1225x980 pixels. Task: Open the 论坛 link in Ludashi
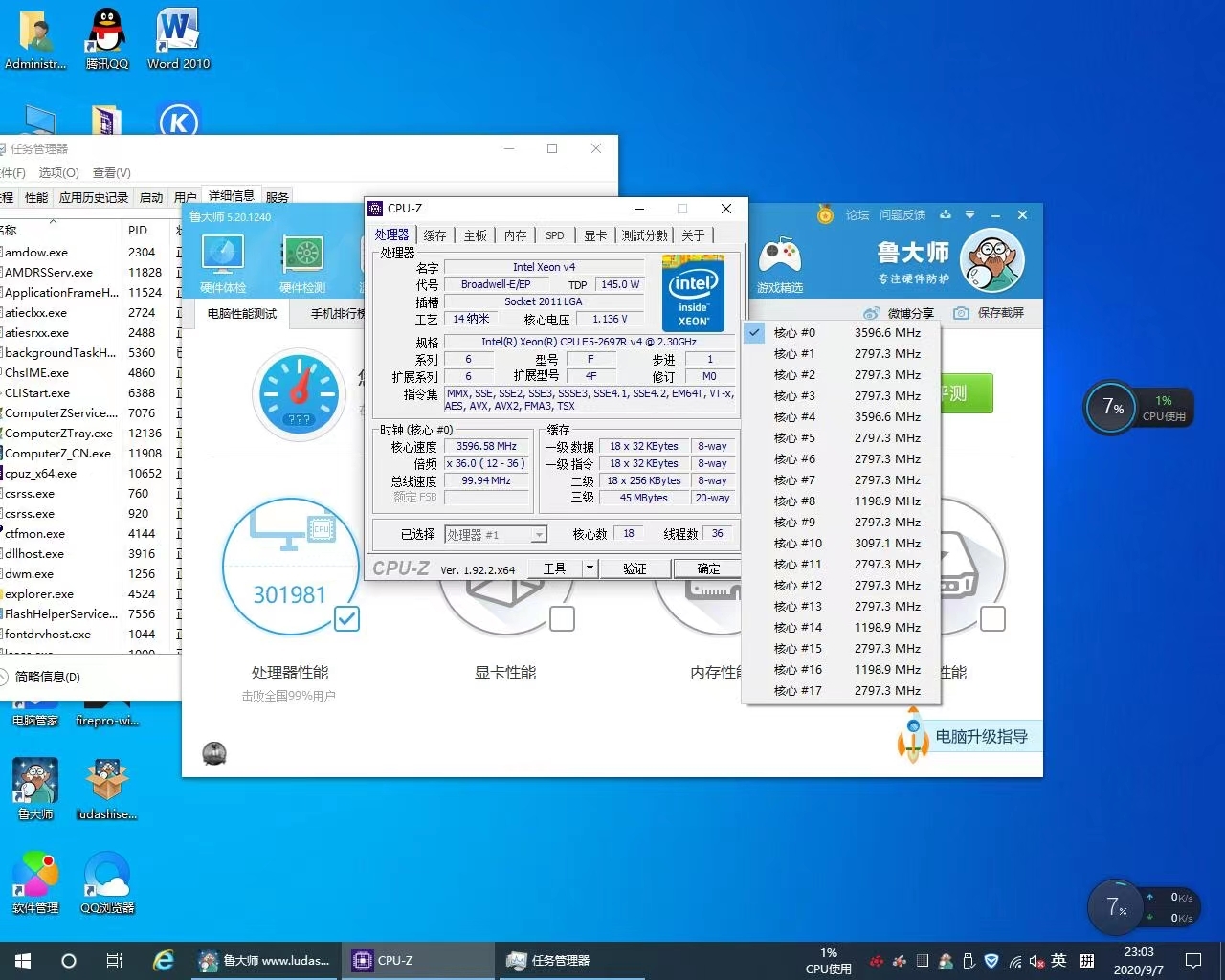pyautogui.click(x=857, y=214)
